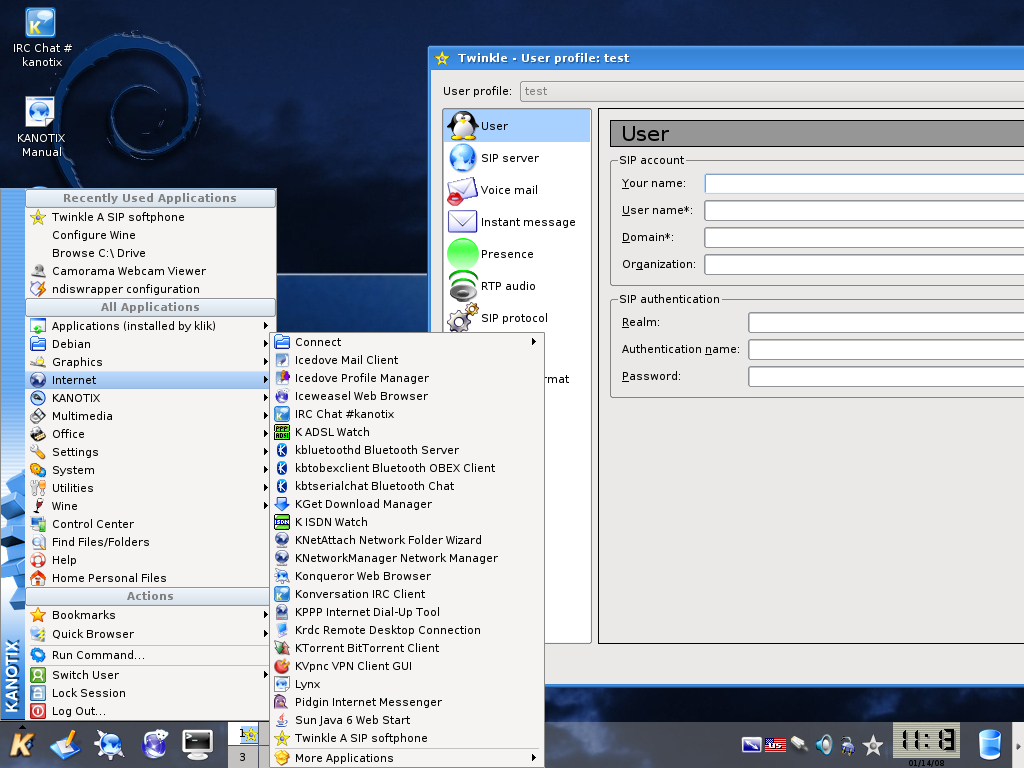Open the Quick Browser submenu
This screenshot has width=1024, height=768.
150,634
